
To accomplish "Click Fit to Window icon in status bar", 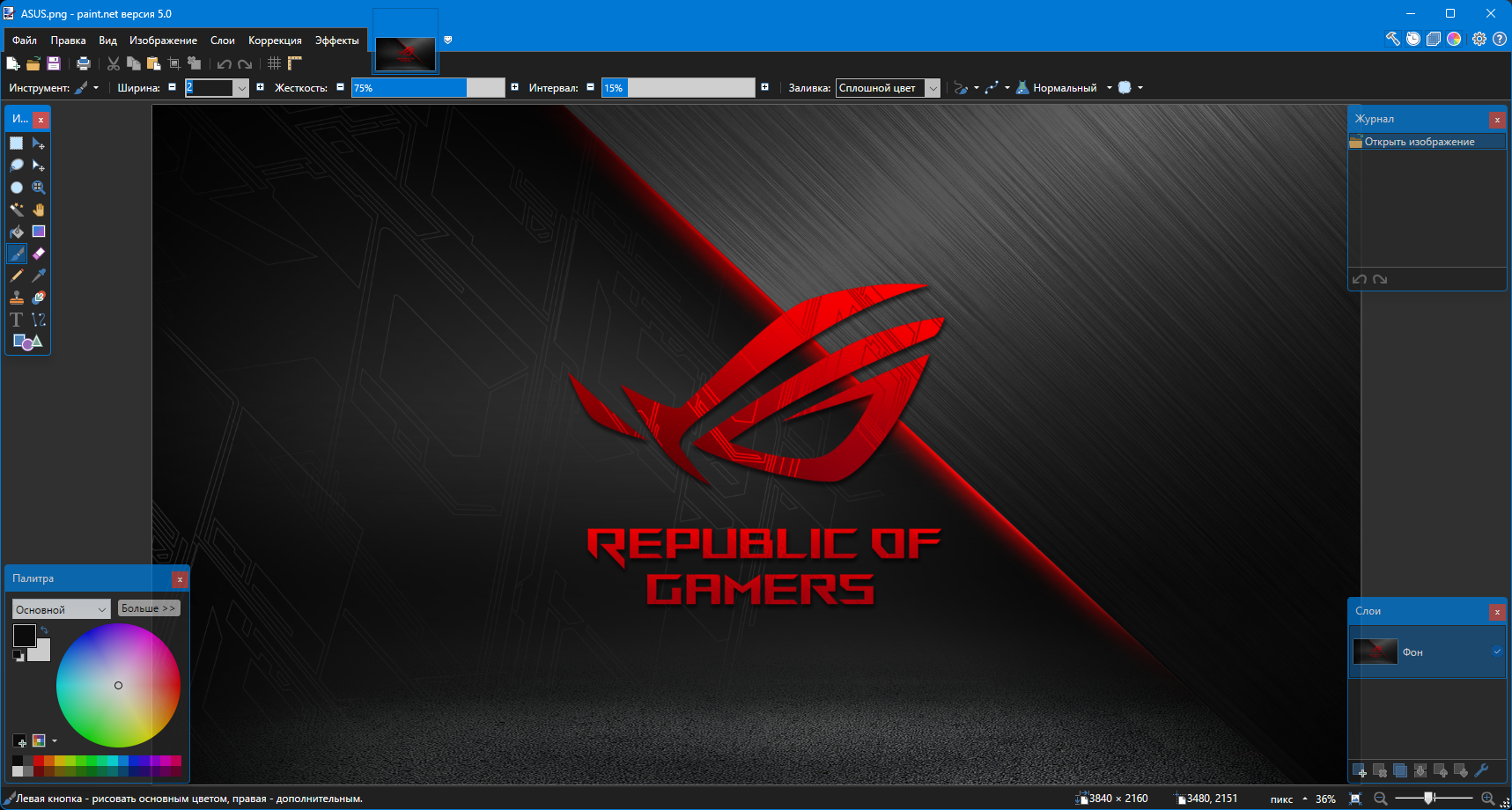I will (1356, 799).
